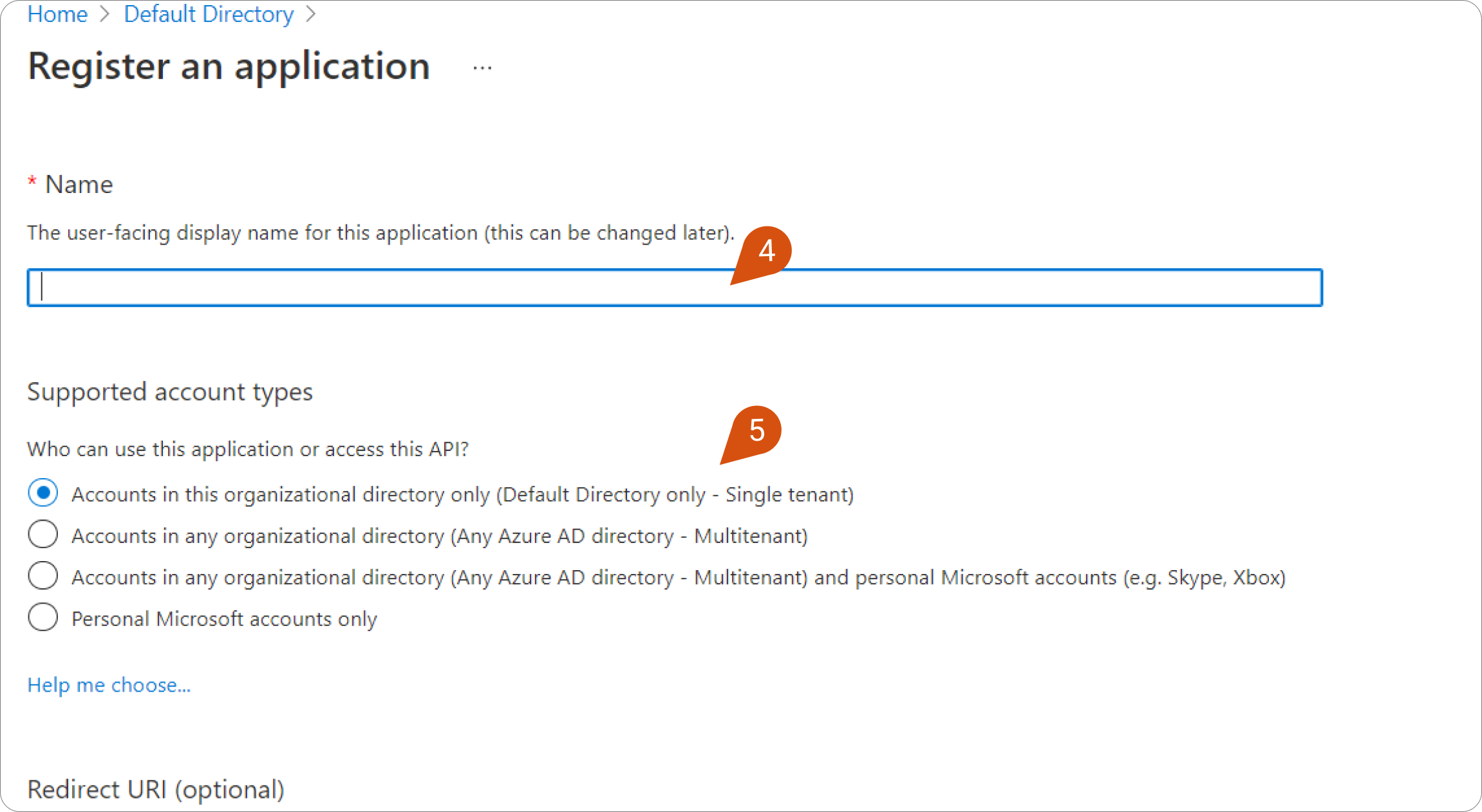This screenshot has height=812, width=1482.
Task: Select the Single tenant accounts radio button
Action: coord(43,494)
